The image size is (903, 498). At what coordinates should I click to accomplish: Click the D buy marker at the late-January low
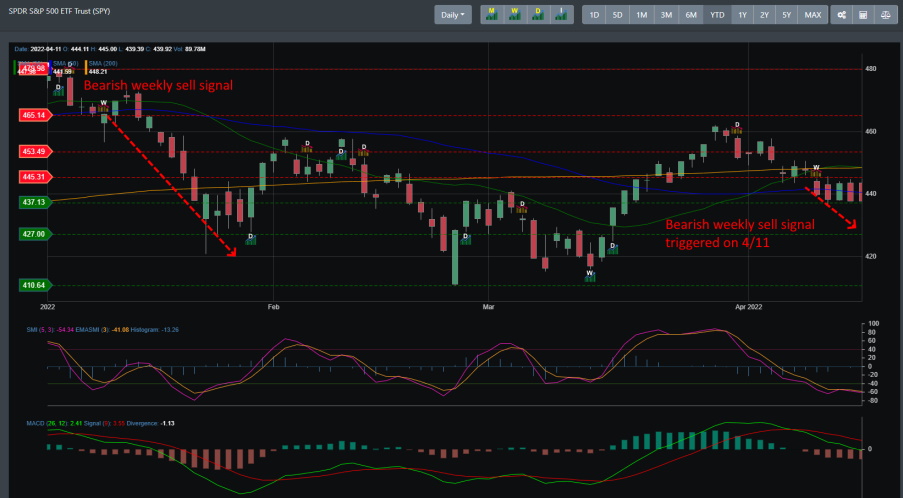[x=251, y=239]
